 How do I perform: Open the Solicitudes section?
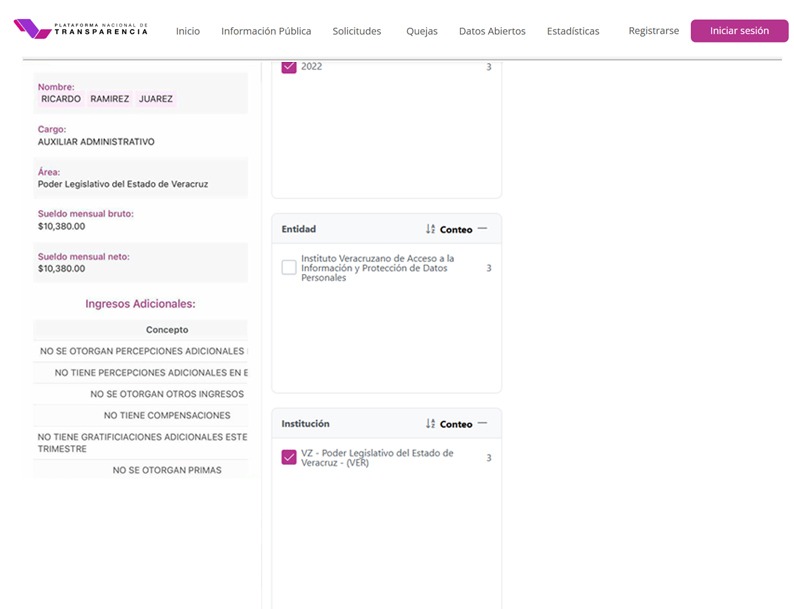click(x=357, y=31)
